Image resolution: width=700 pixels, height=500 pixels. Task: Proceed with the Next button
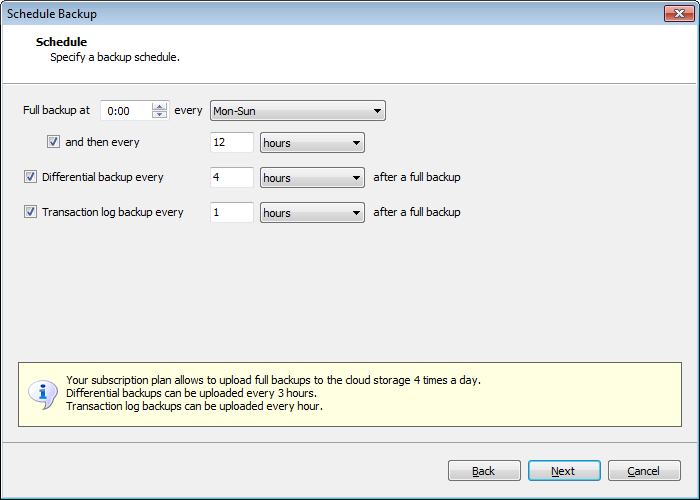(x=563, y=471)
